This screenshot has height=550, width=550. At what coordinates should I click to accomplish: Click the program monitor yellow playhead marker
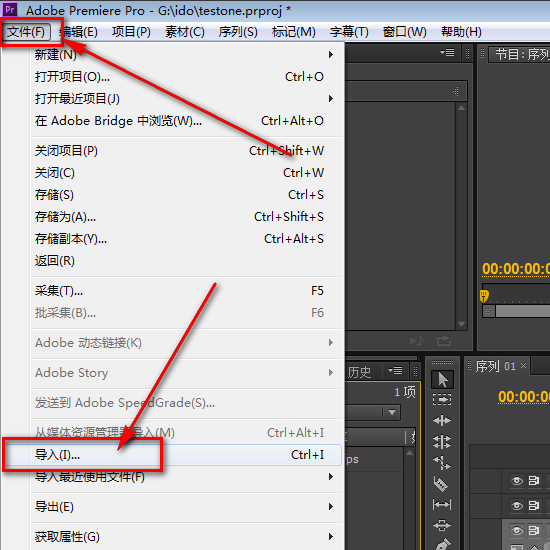pos(484,296)
